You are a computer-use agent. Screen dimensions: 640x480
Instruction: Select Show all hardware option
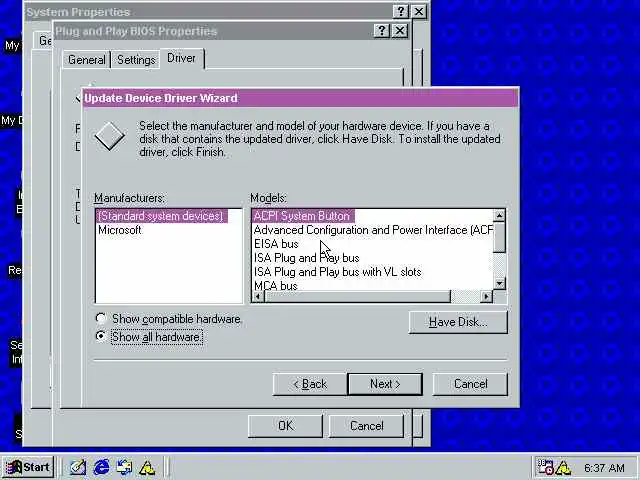149,337
